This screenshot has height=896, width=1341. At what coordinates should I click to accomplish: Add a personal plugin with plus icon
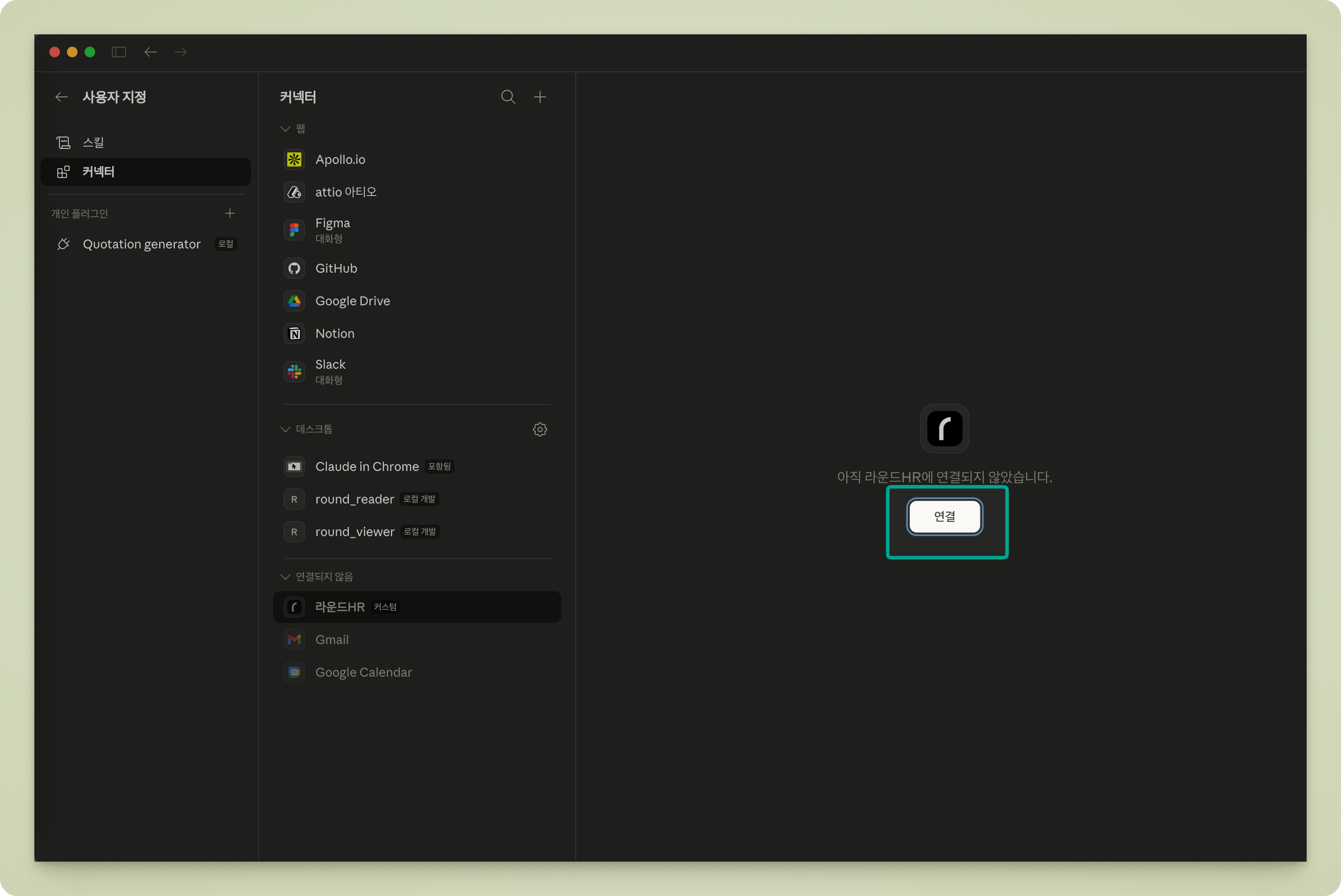point(230,213)
